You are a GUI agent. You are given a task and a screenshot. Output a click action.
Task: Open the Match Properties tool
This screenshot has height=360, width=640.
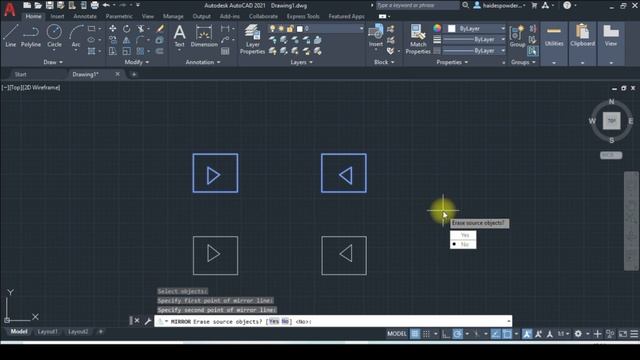[x=418, y=39]
